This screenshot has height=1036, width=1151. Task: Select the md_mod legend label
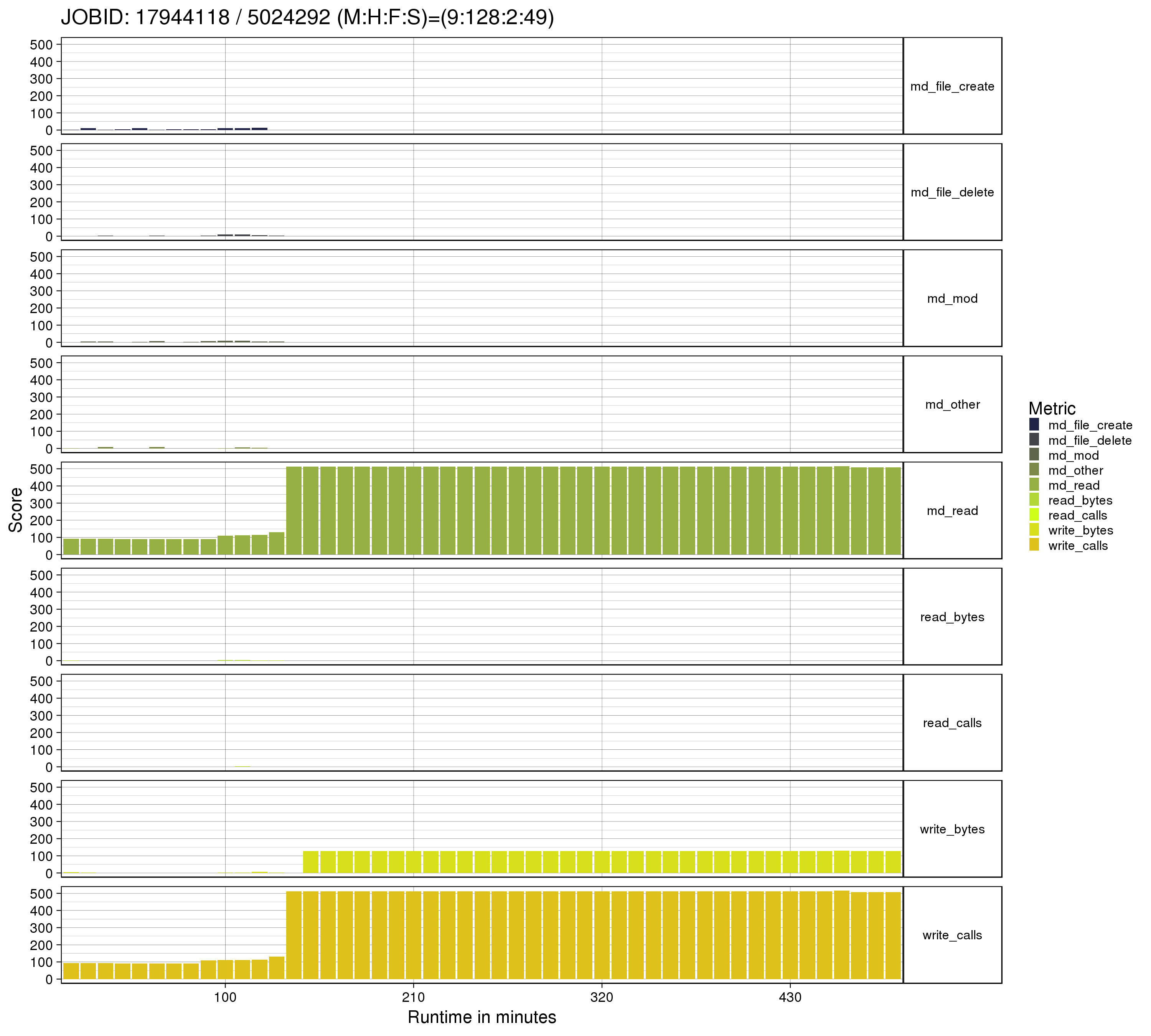(1073, 455)
